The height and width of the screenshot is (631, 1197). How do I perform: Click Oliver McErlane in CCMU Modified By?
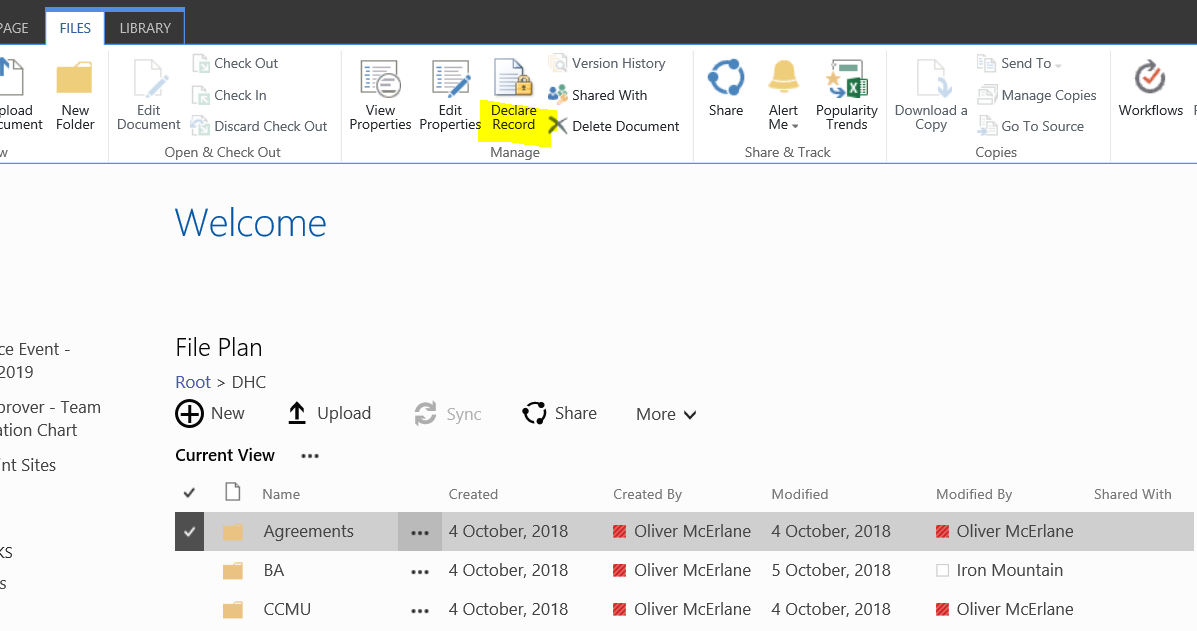click(1015, 610)
